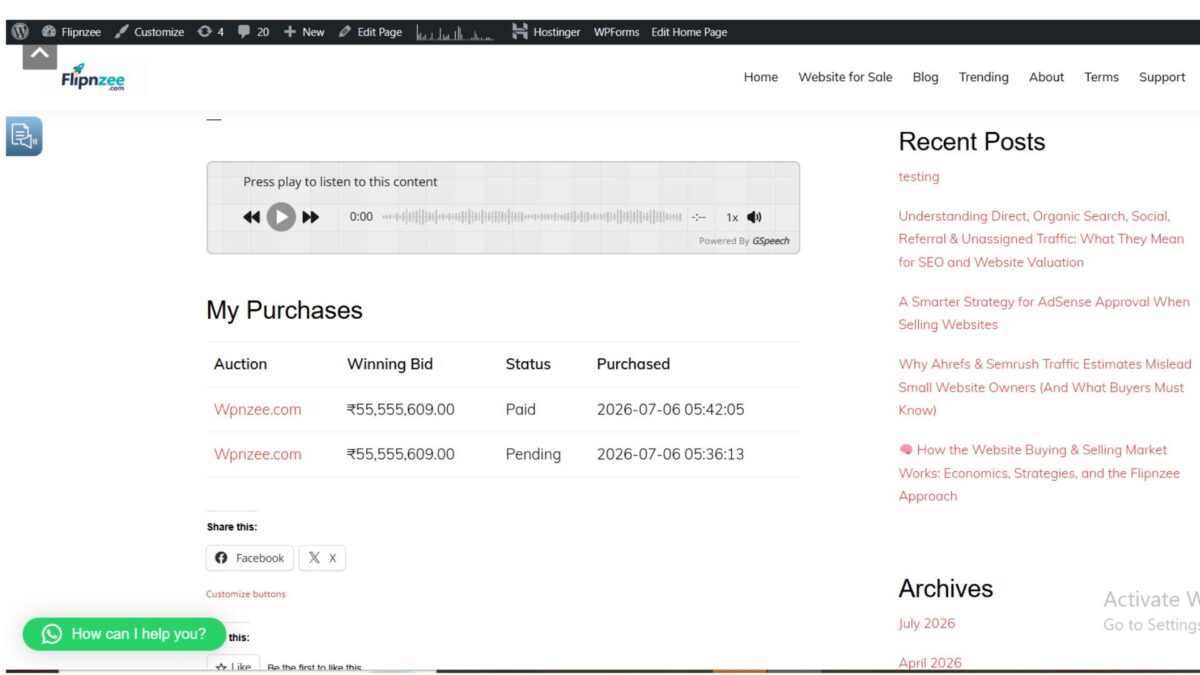
Task: Open How the Website Buying & Selling Market post
Action: tap(1039, 473)
